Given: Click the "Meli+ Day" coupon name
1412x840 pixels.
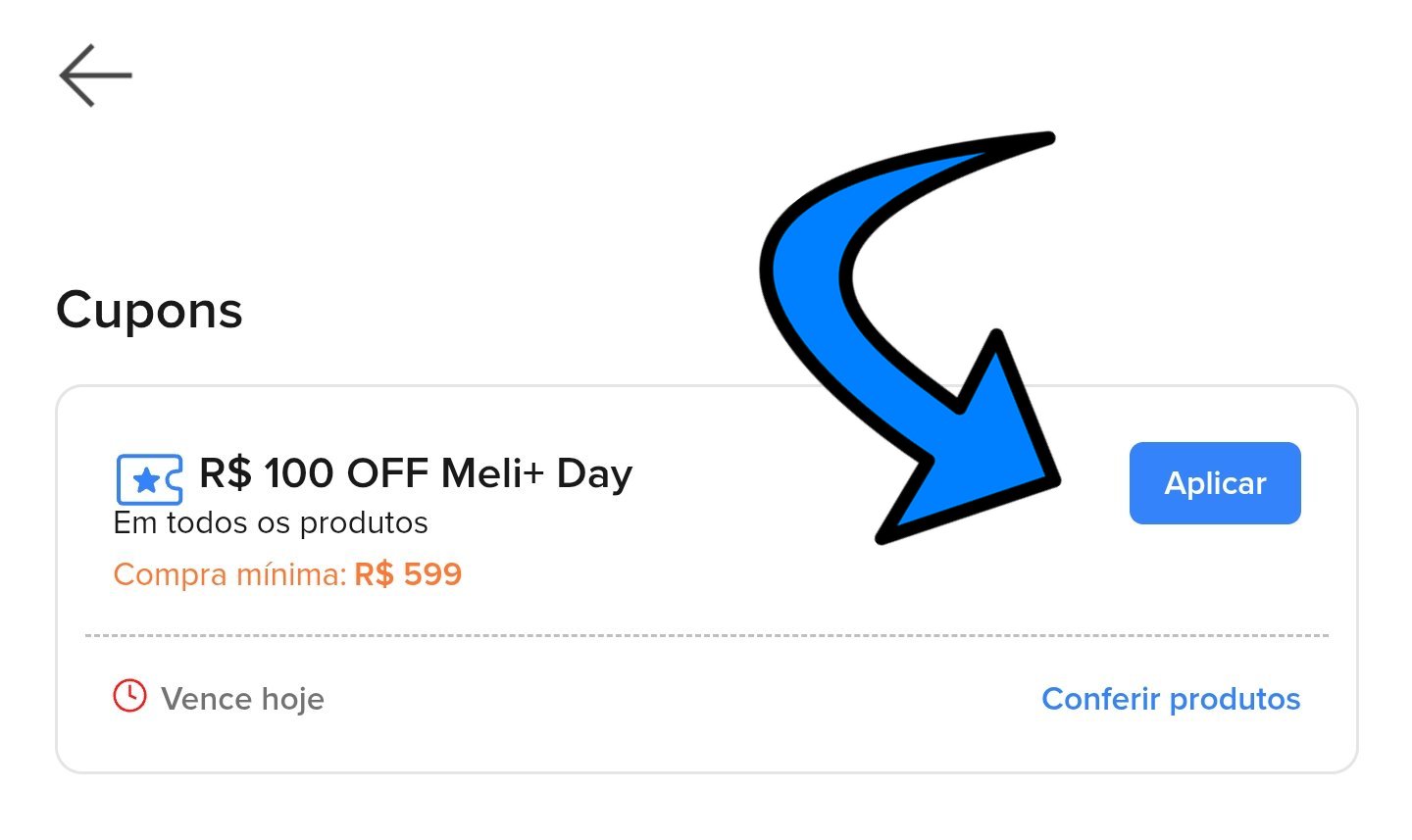Looking at the screenshot, I should coord(536,473).
